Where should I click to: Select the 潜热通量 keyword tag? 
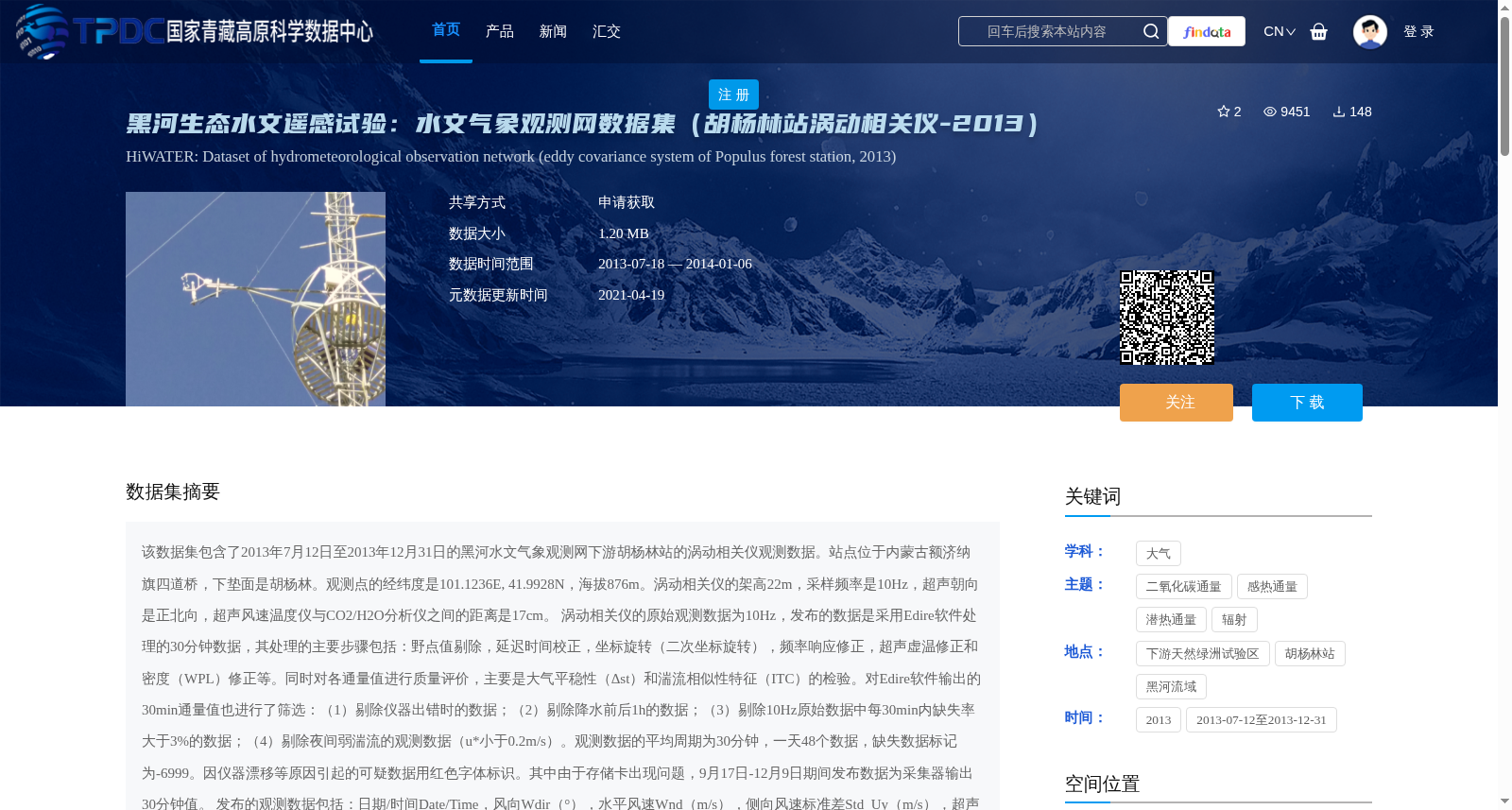(1171, 620)
